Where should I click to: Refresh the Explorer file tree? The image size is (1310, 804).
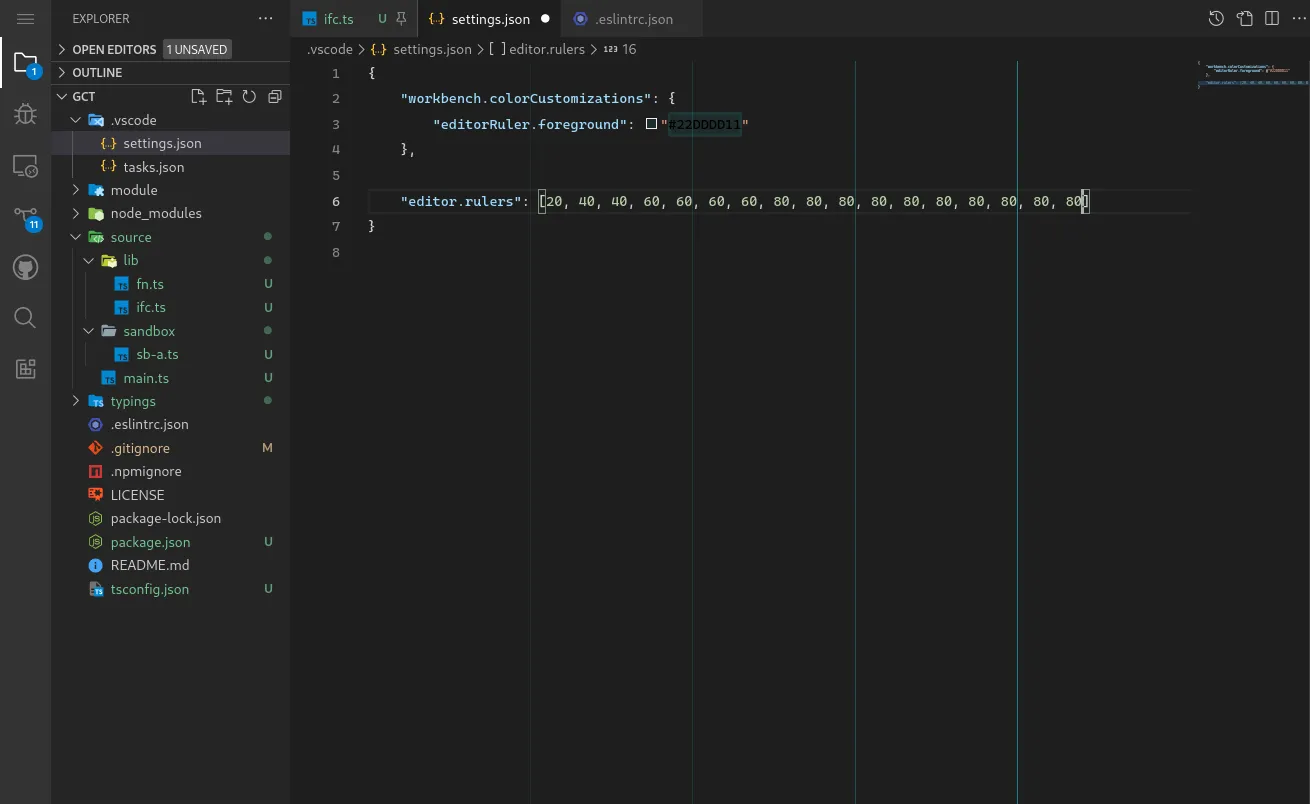coord(249,97)
